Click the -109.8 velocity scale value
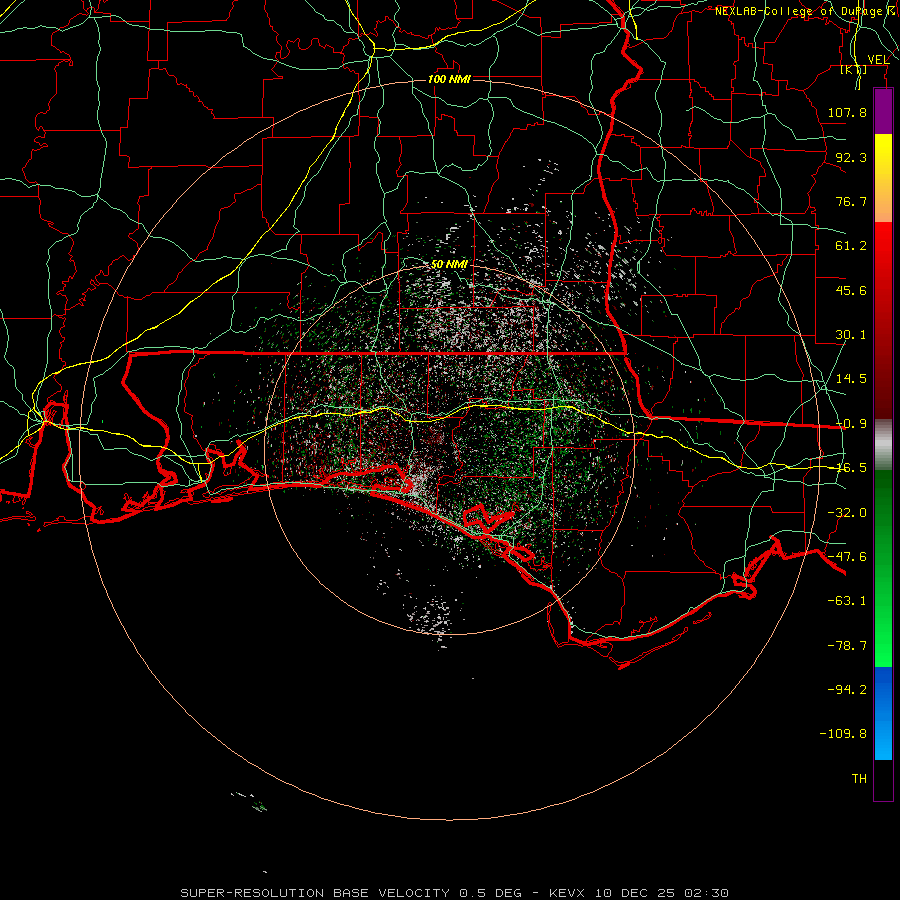The height and width of the screenshot is (900, 900). [x=843, y=734]
